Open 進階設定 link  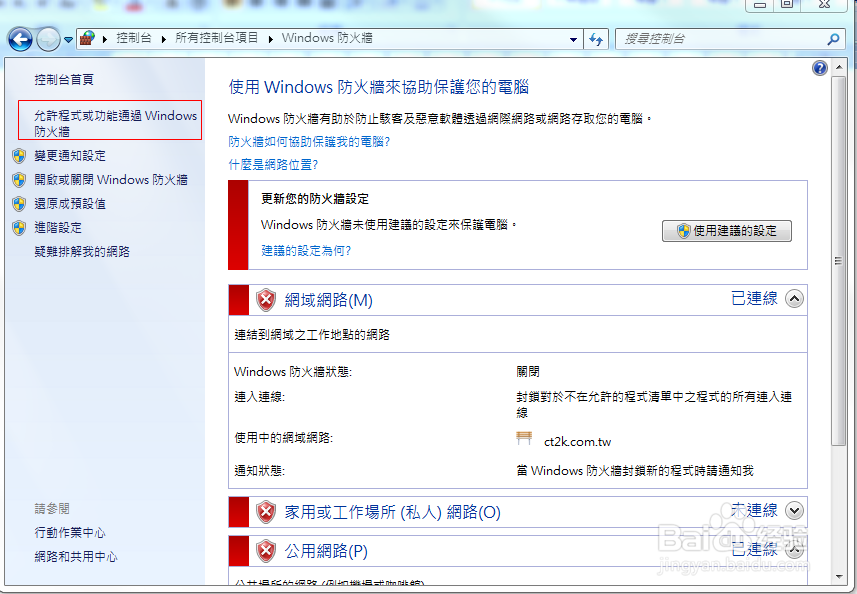(58, 228)
